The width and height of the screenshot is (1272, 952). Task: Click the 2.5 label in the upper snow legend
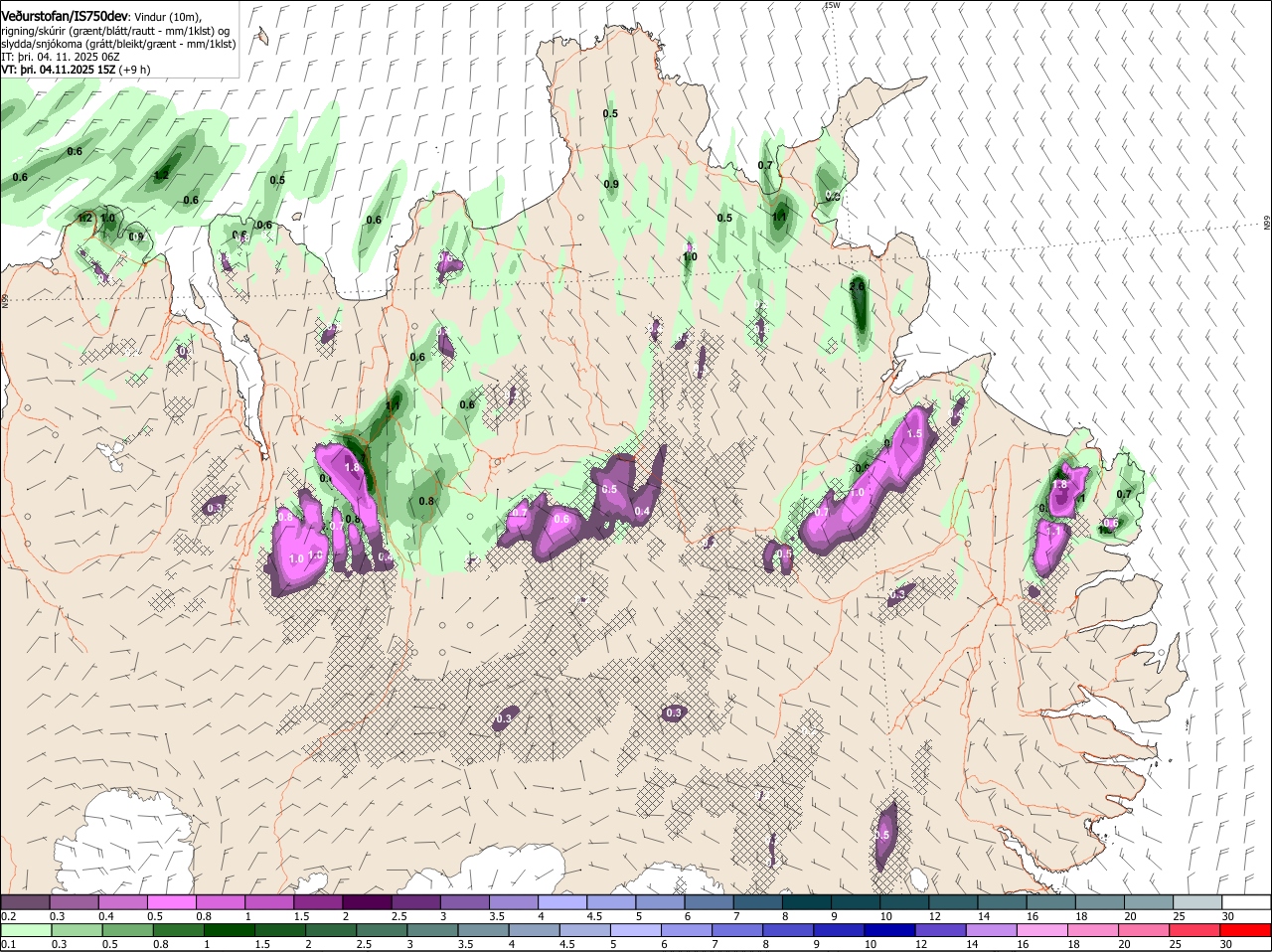(398, 916)
